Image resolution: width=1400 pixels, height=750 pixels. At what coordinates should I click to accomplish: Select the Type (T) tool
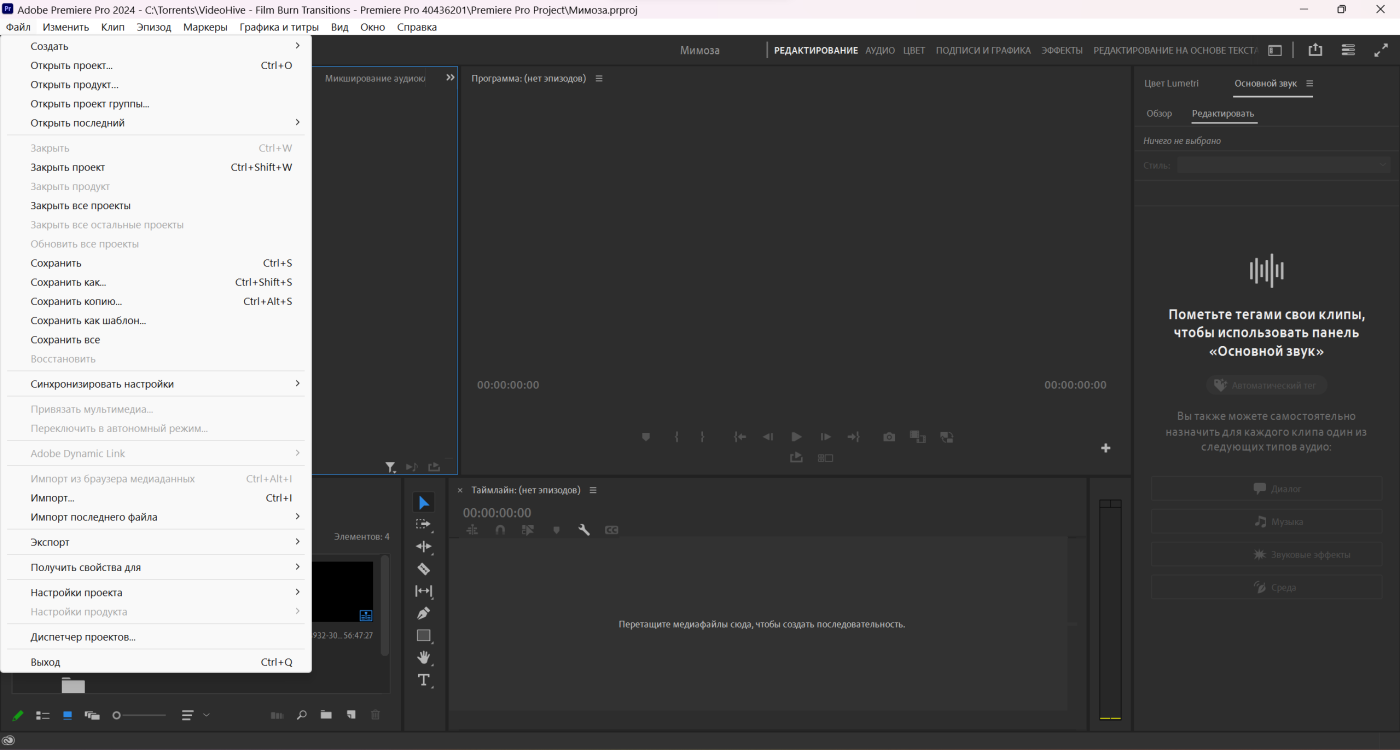[x=424, y=680]
